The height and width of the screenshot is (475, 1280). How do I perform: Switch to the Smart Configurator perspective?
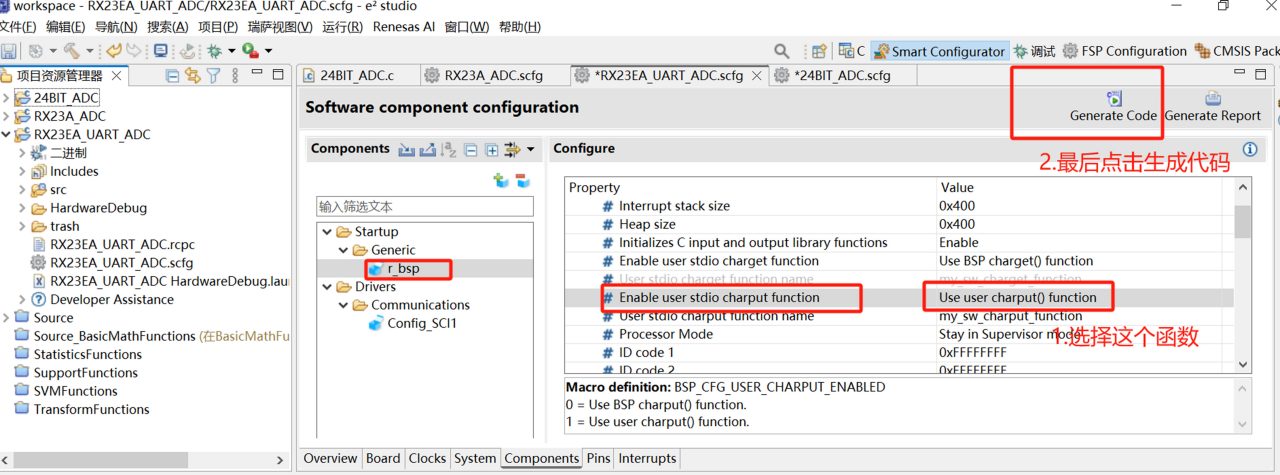938,51
